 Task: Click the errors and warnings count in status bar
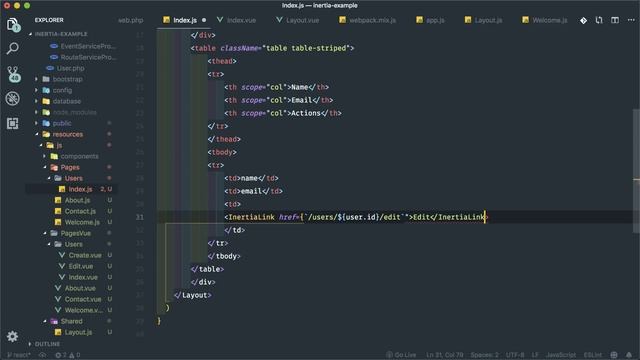pos(68,355)
